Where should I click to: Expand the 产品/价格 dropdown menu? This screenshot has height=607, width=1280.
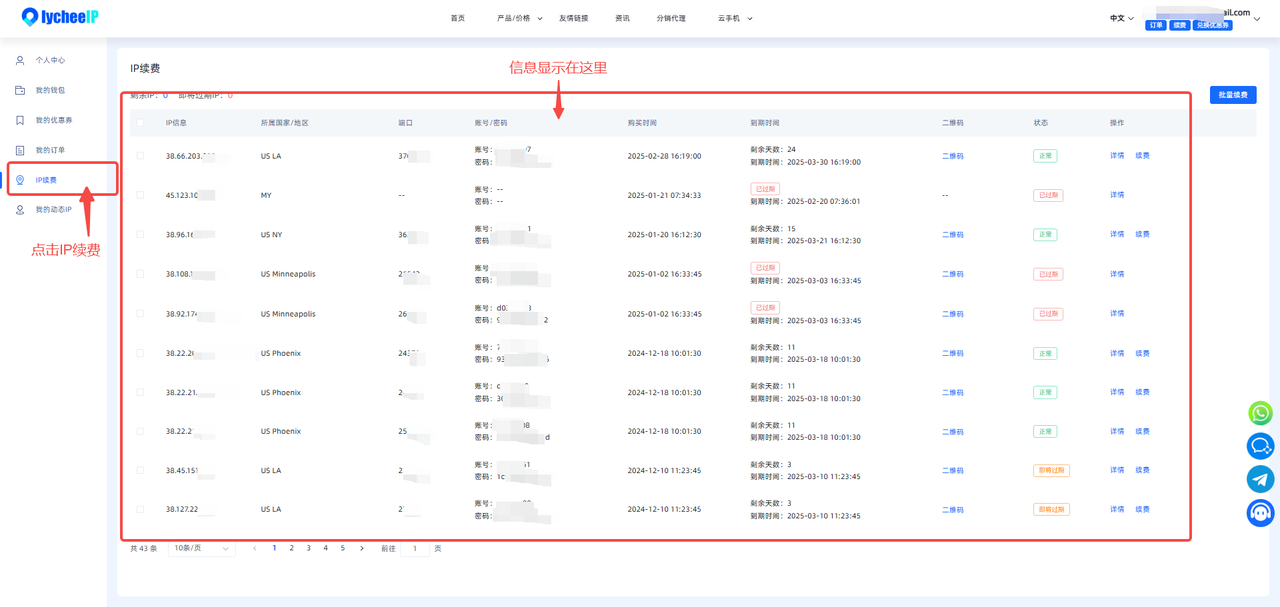(x=520, y=18)
